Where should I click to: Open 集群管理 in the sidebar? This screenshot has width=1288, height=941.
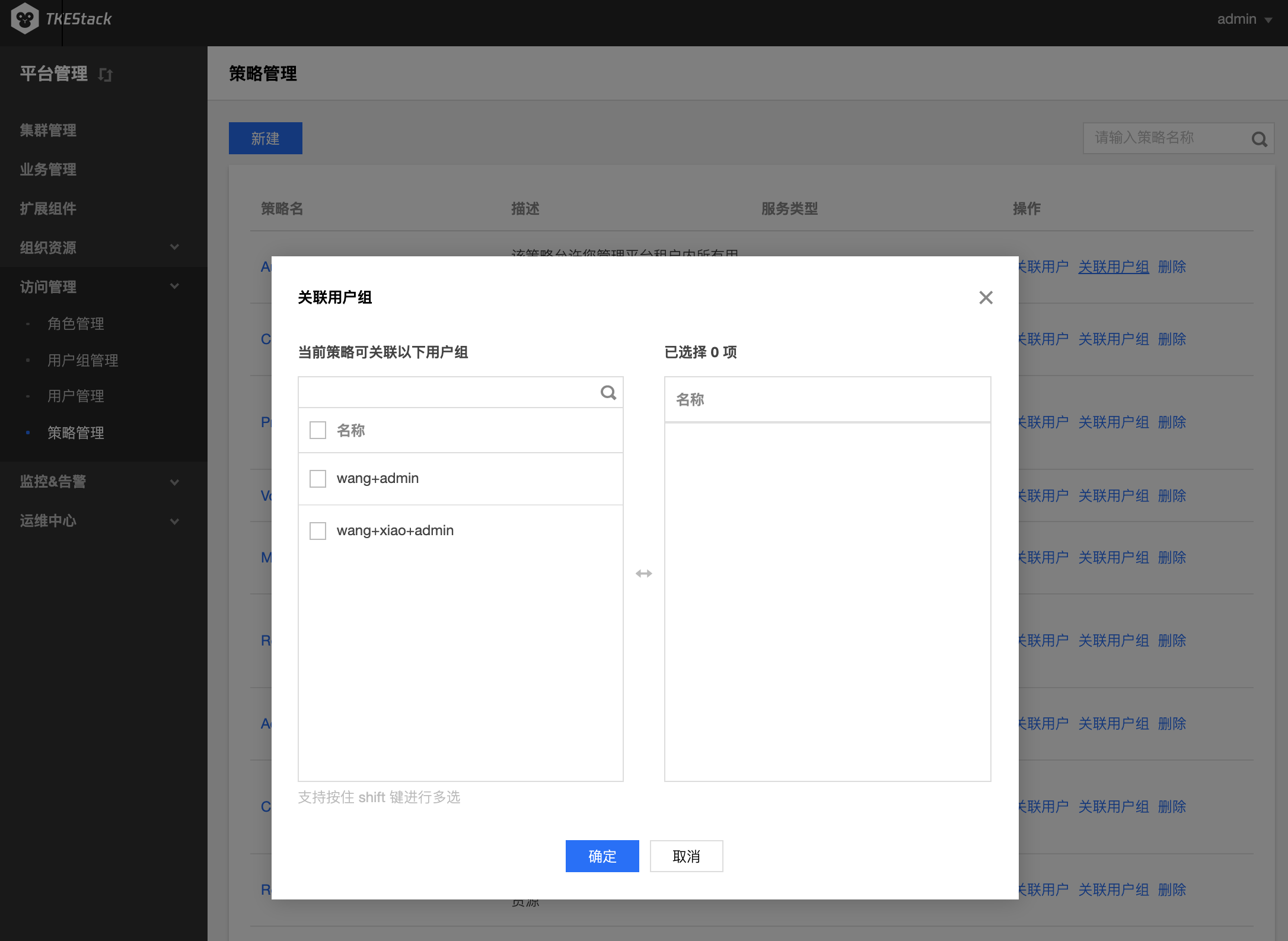tap(48, 131)
